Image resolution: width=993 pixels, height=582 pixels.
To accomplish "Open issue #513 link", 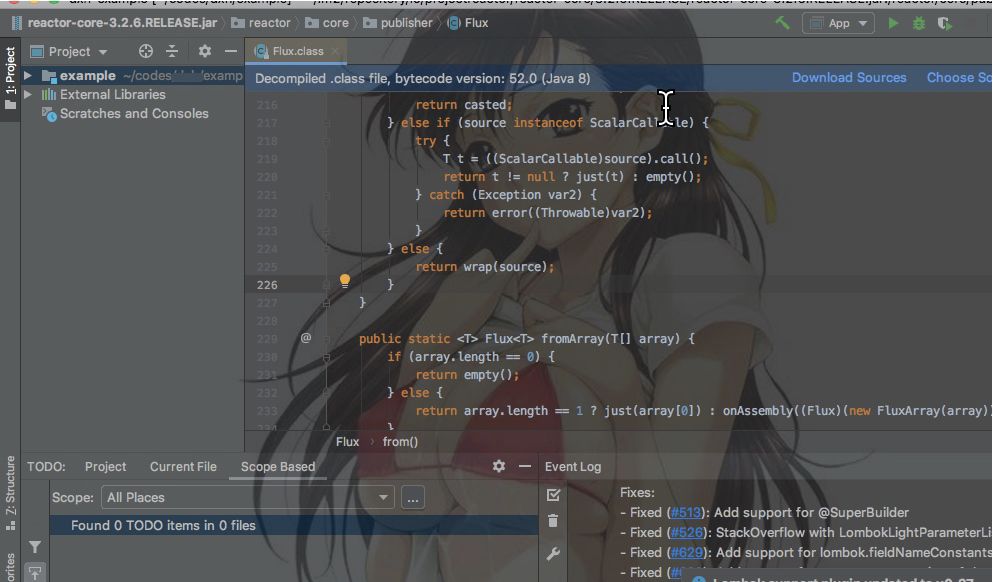I will coord(686,512).
